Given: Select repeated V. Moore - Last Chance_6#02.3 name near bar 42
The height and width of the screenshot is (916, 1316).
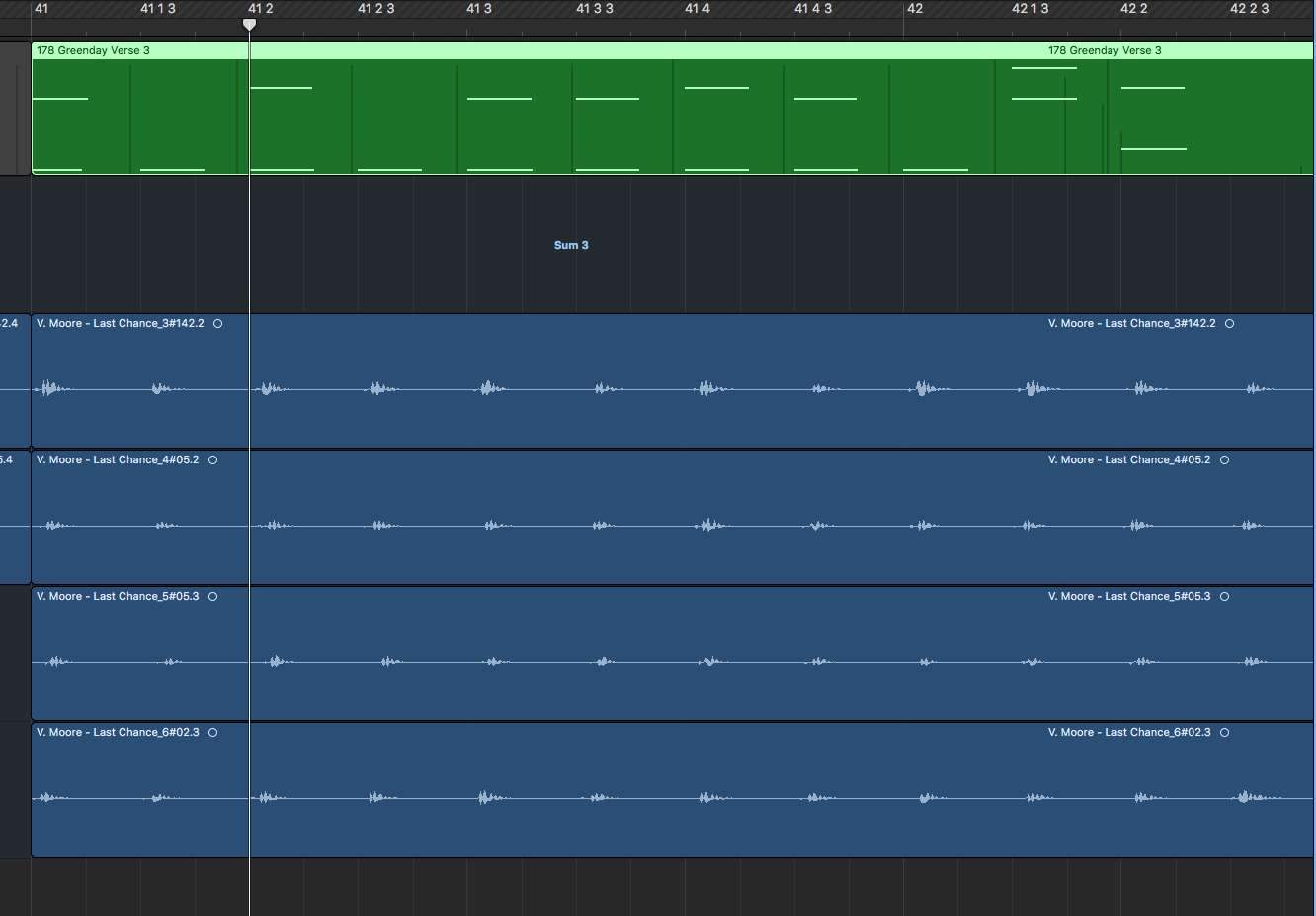Looking at the screenshot, I should pos(1129,732).
